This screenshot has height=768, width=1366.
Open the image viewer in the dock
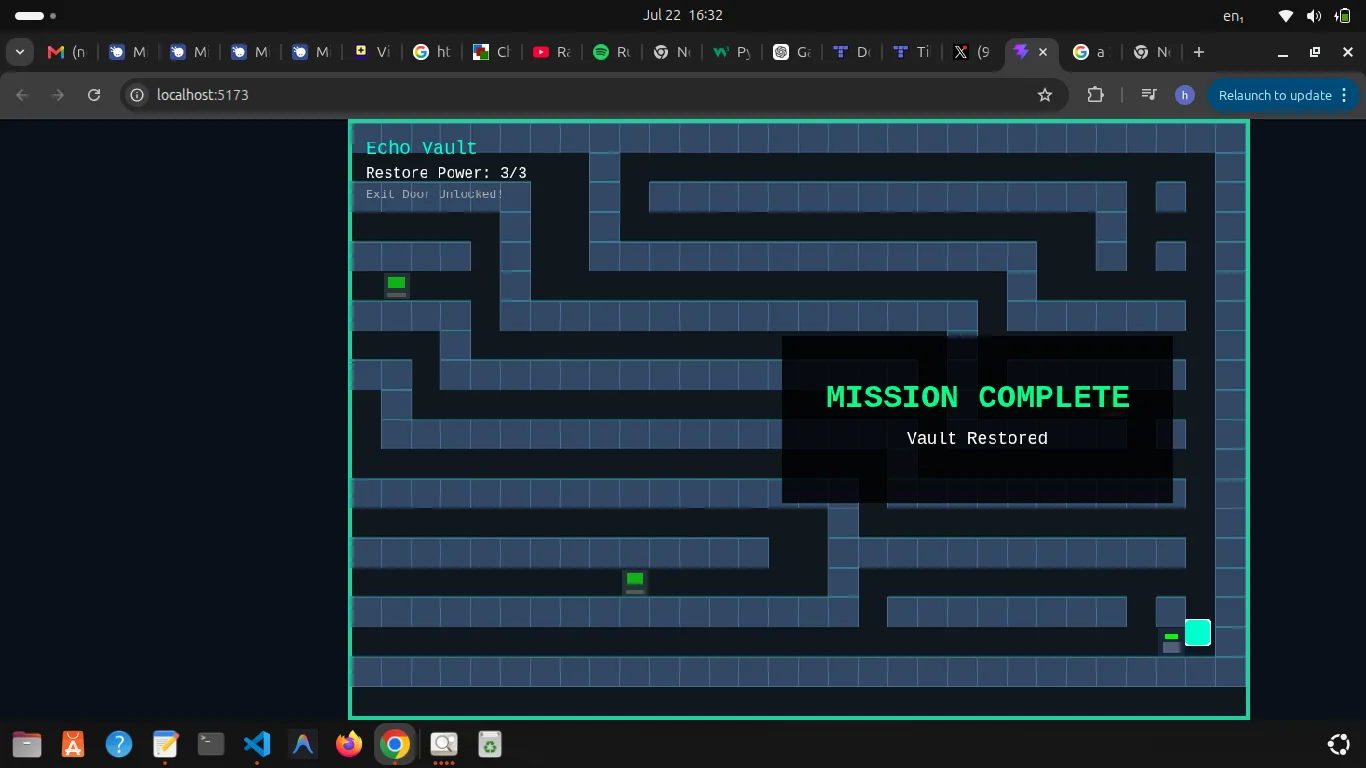pyautogui.click(x=443, y=744)
